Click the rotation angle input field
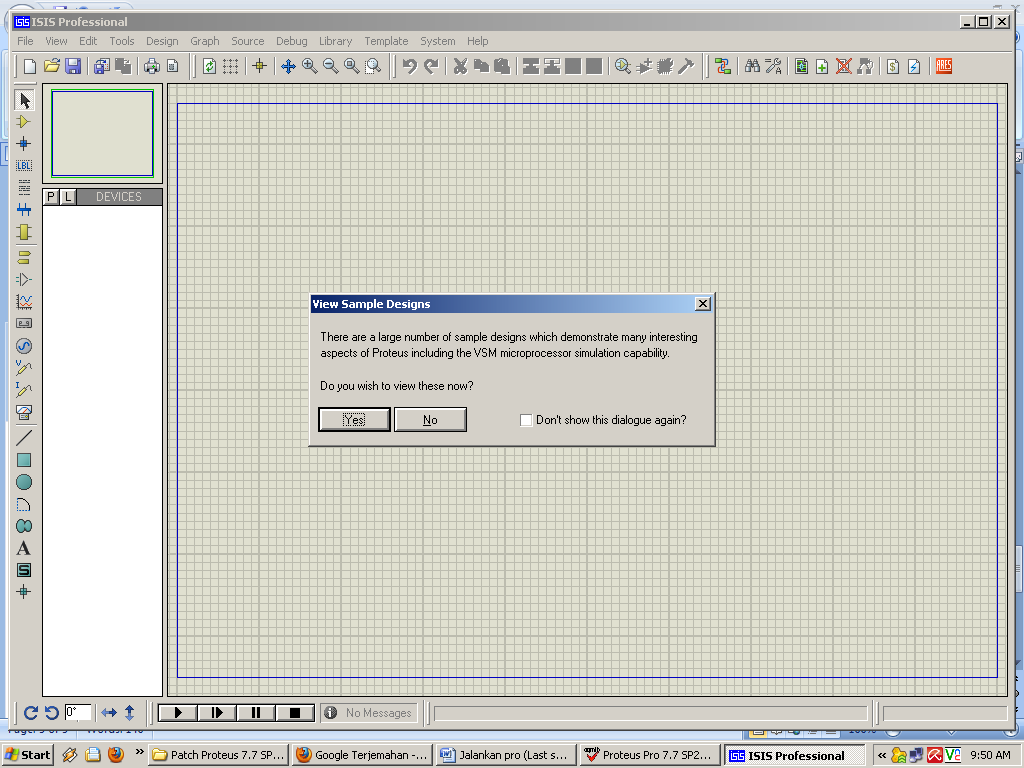 (x=78, y=712)
